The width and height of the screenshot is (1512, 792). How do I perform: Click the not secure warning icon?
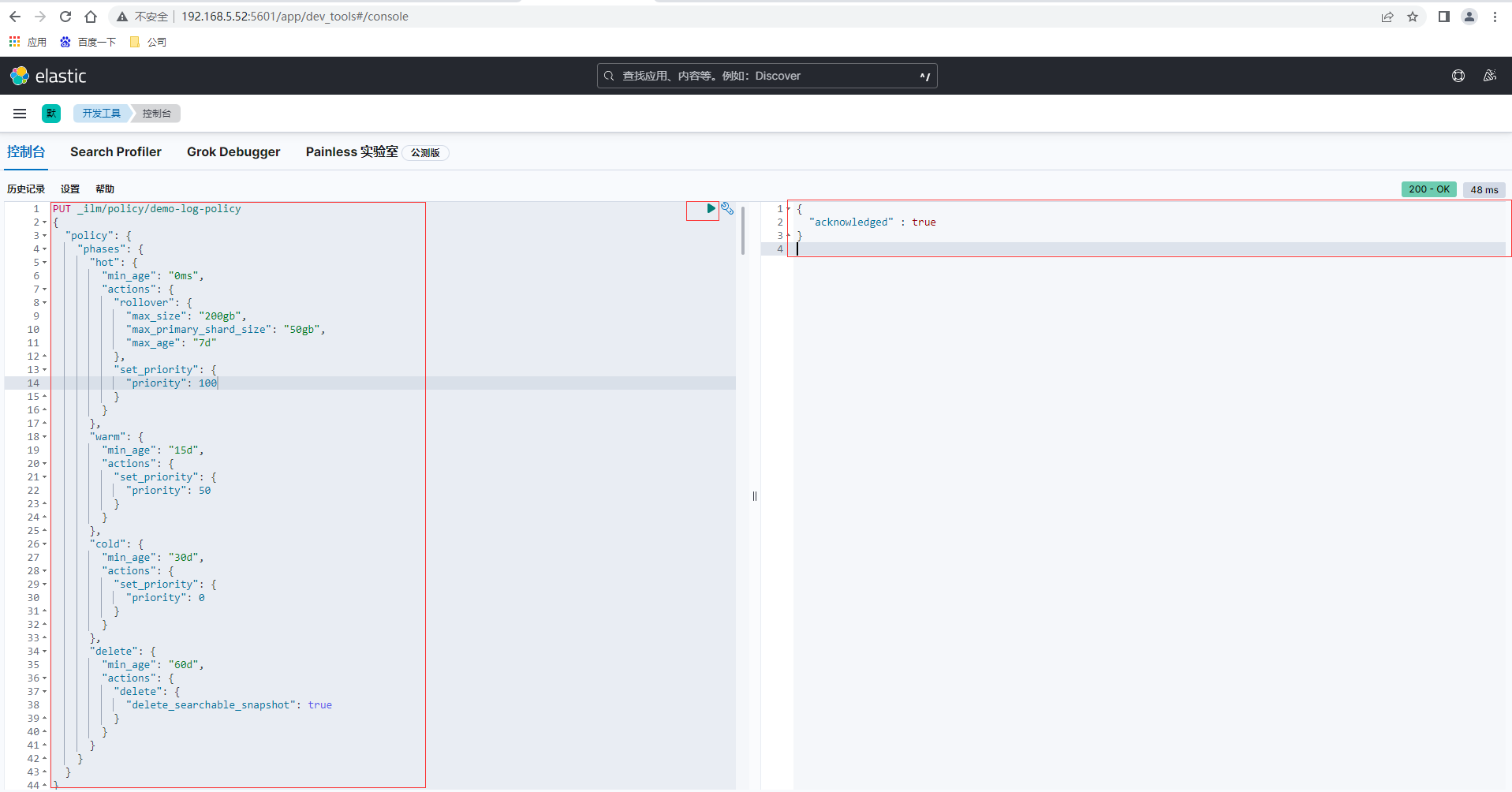click(x=121, y=17)
